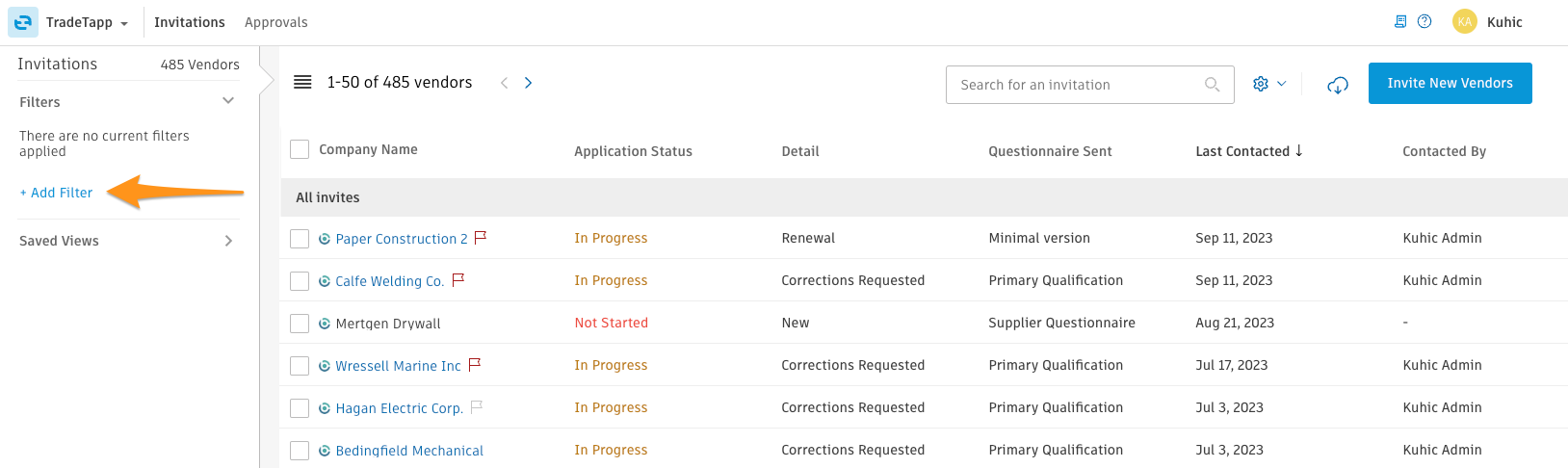This screenshot has height=468, width=1568.
Task: Expand the Saved Views section
Action: 228,241
